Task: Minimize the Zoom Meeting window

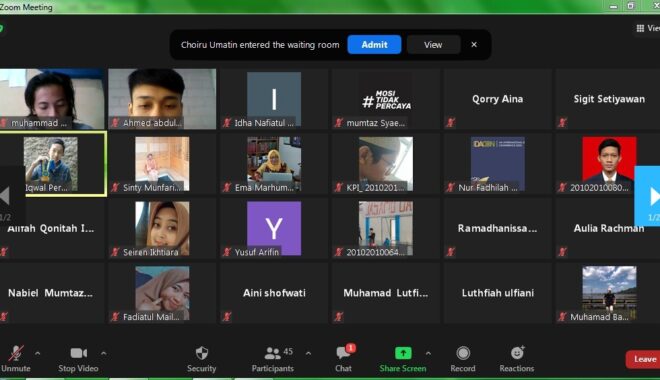Action: pos(614,6)
